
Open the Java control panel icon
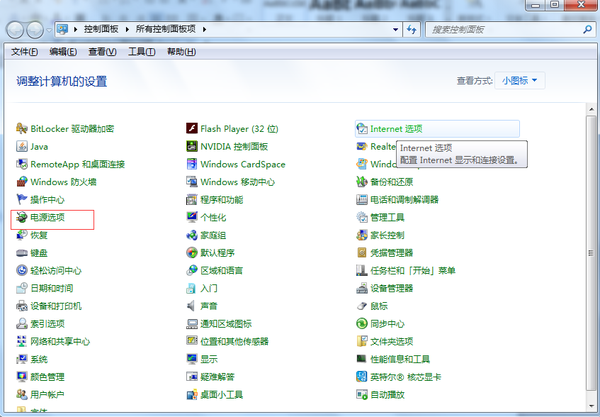pos(22,146)
